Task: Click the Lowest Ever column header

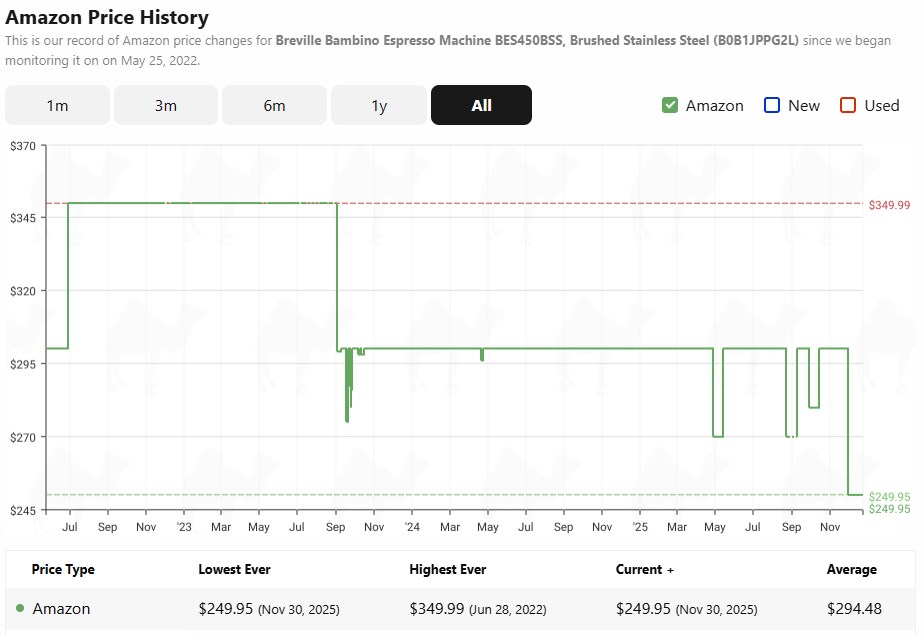Action: click(x=235, y=569)
